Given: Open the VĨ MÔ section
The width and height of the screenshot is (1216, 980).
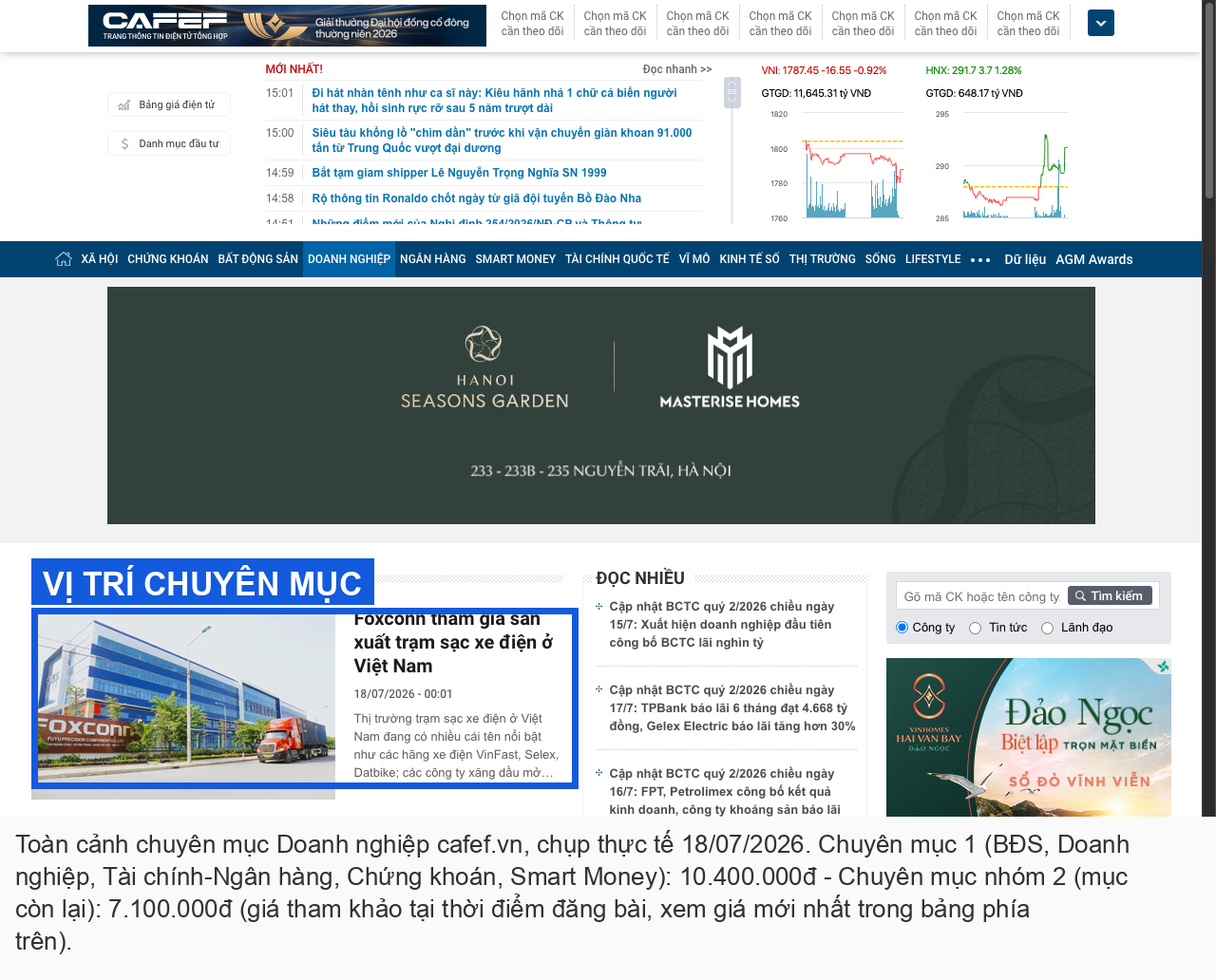Looking at the screenshot, I should point(694,259).
